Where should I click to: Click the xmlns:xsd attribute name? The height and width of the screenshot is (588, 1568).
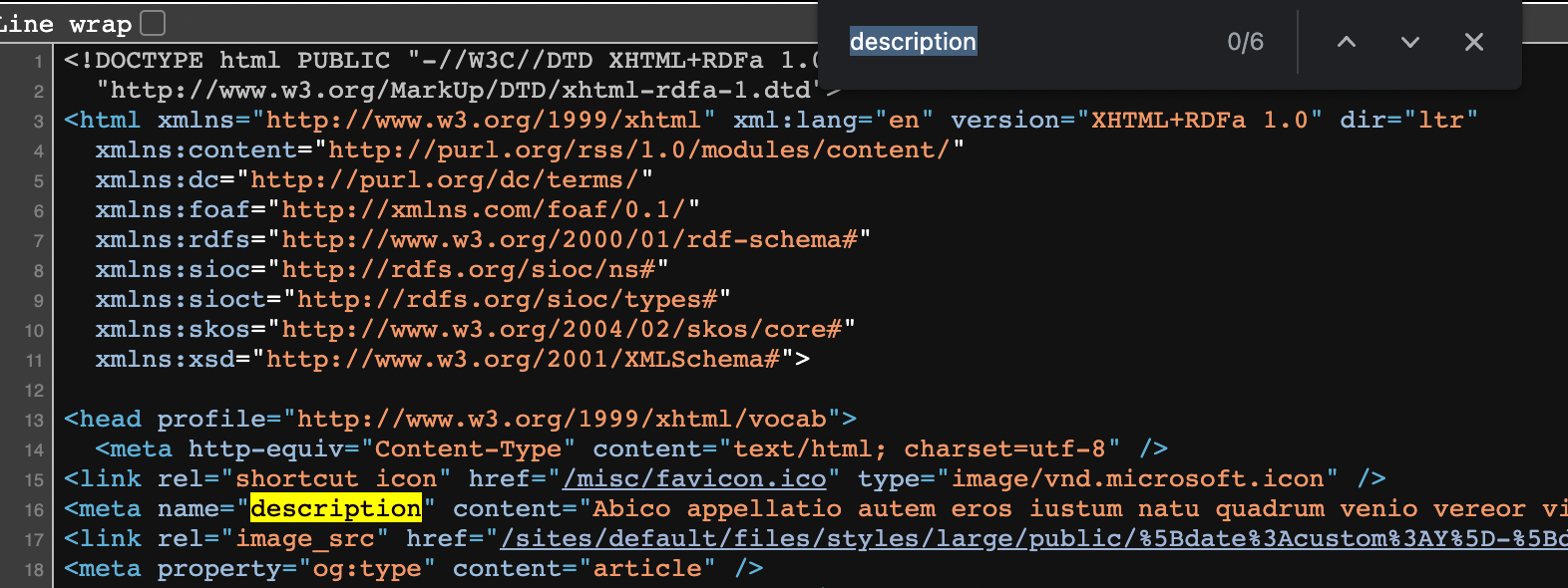[166, 359]
